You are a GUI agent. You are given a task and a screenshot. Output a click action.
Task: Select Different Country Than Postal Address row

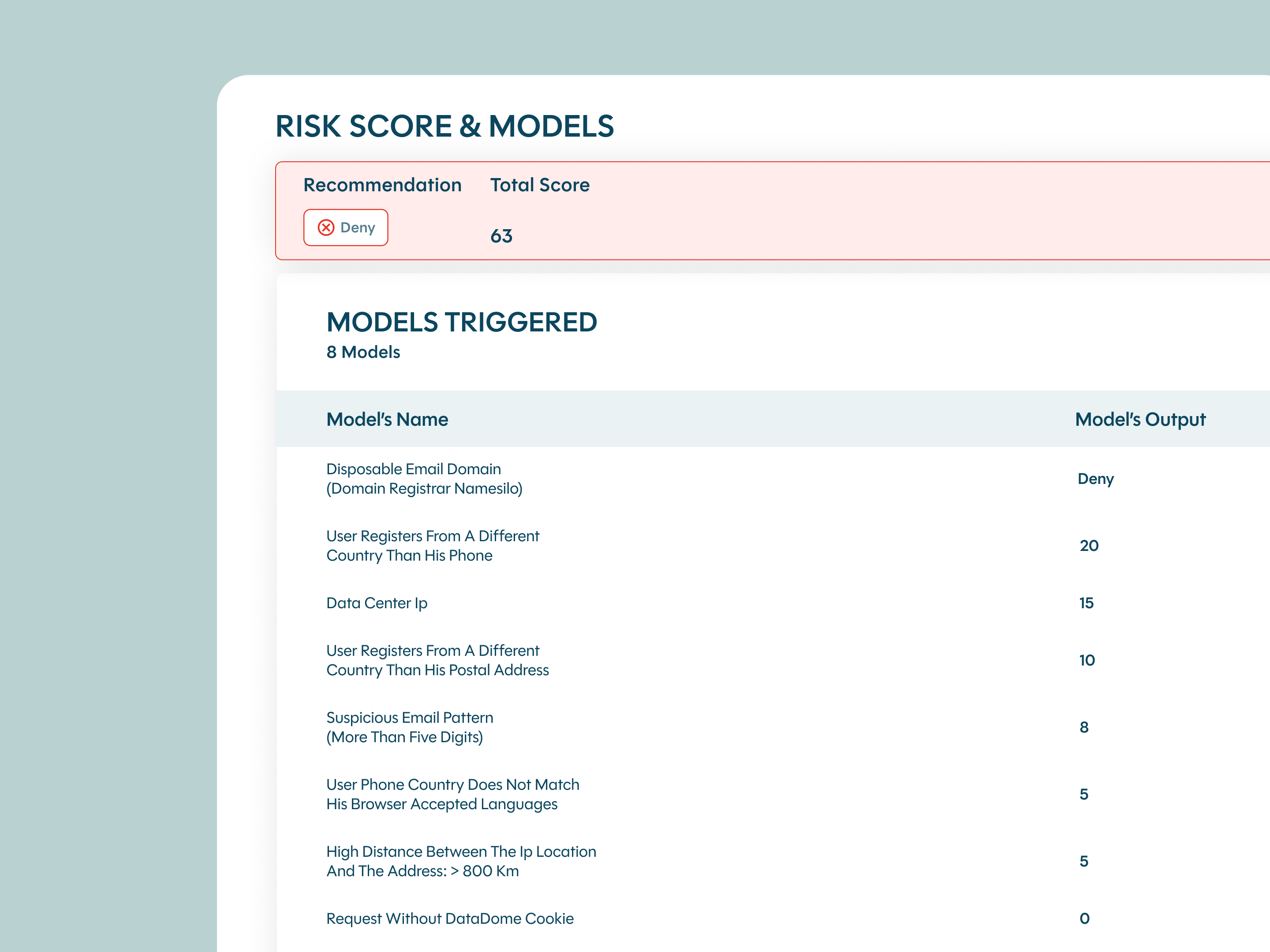click(773, 661)
